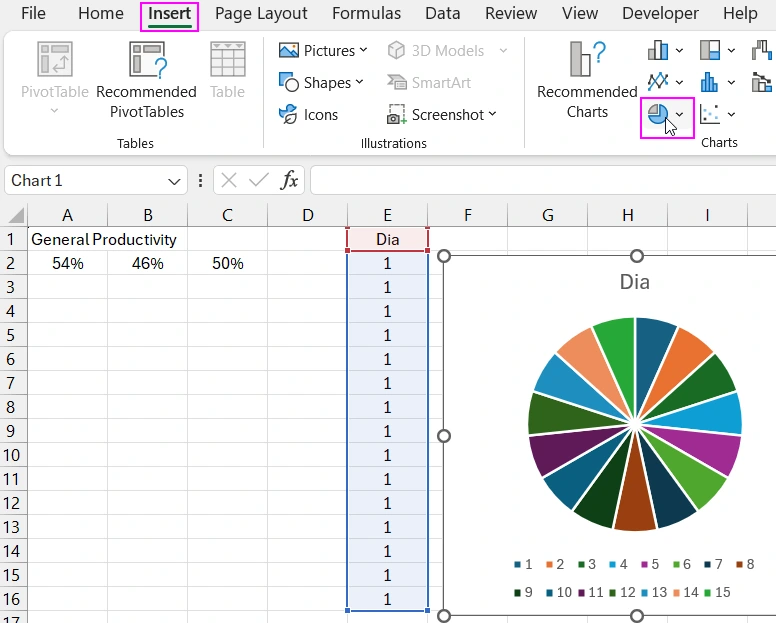Open the Review tab
This screenshot has width=776, height=623.
pyautogui.click(x=511, y=13)
